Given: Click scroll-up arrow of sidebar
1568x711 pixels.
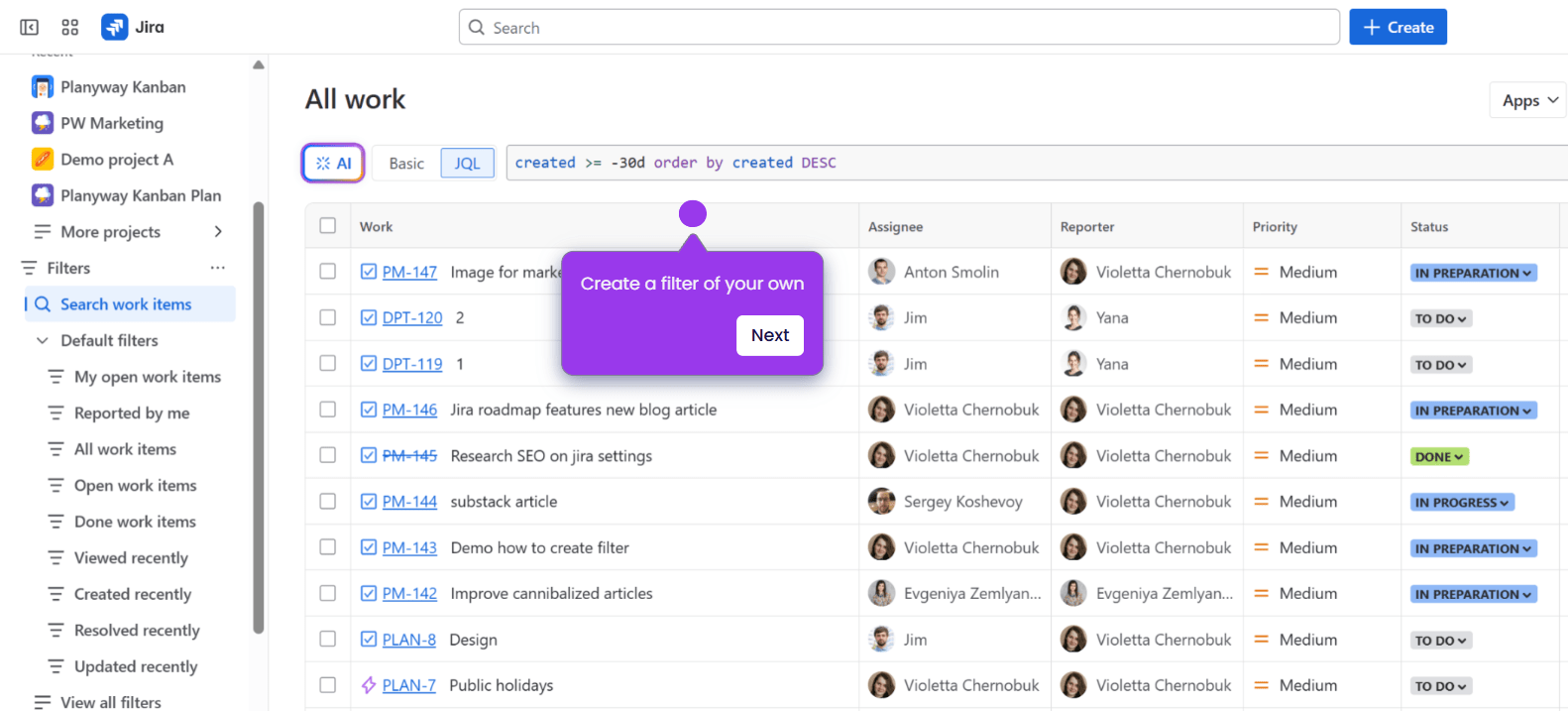Looking at the screenshot, I should [259, 65].
